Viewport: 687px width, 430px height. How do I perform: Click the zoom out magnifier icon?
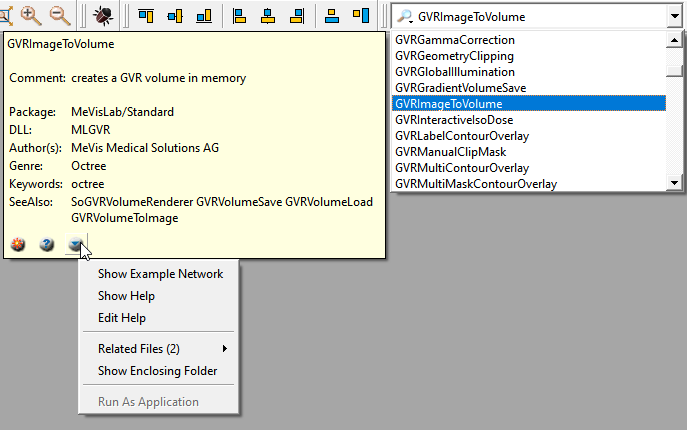pyautogui.click(x=59, y=15)
